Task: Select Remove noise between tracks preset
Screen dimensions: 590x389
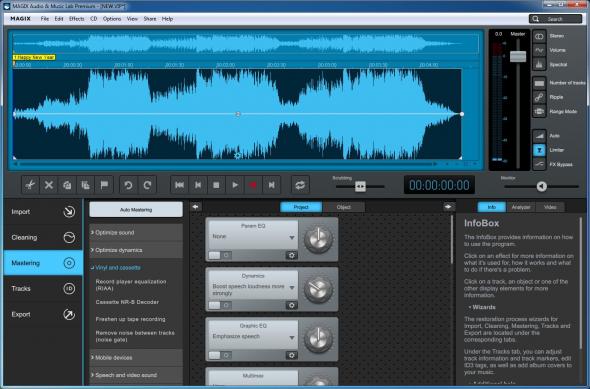Action: click(x=135, y=336)
